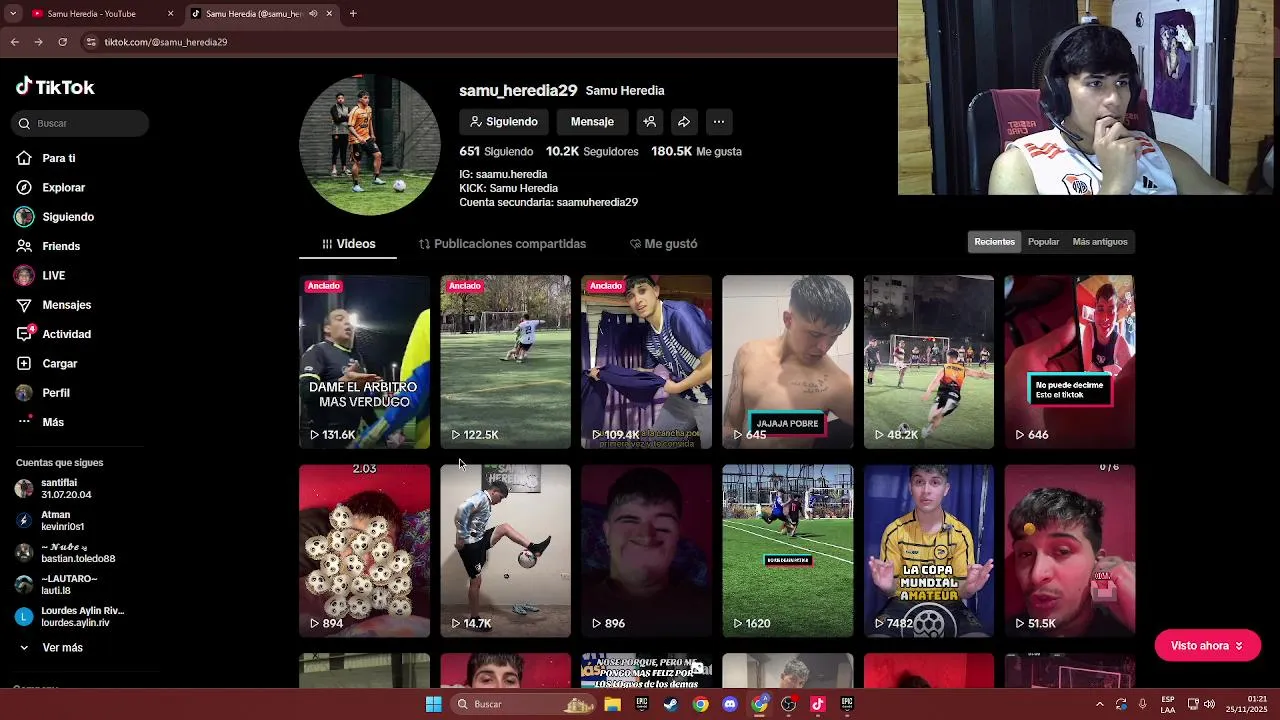View site information icon in address bar
The height and width of the screenshot is (720, 1280).
tap(91, 42)
